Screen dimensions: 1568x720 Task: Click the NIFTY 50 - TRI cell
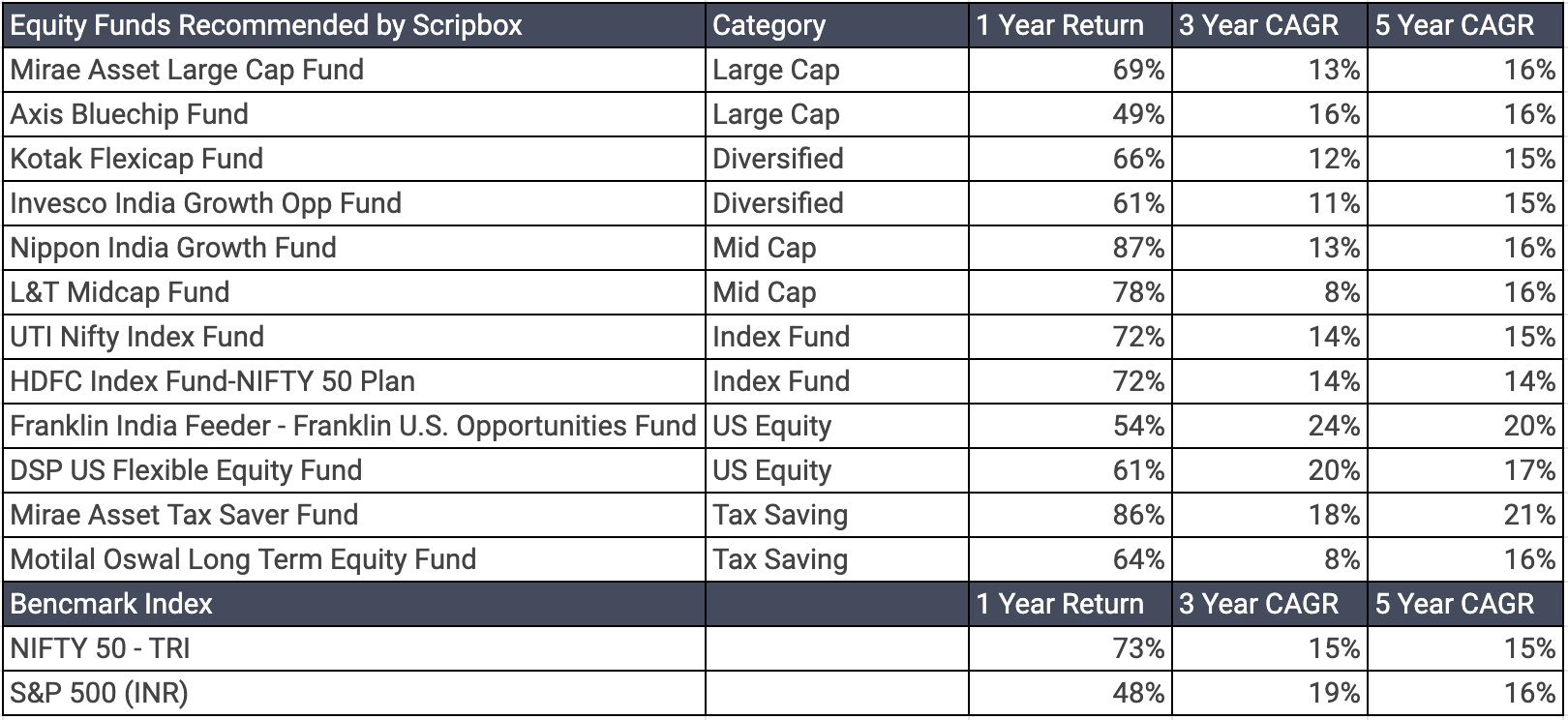pyautogui.click(x=101, y=648)
